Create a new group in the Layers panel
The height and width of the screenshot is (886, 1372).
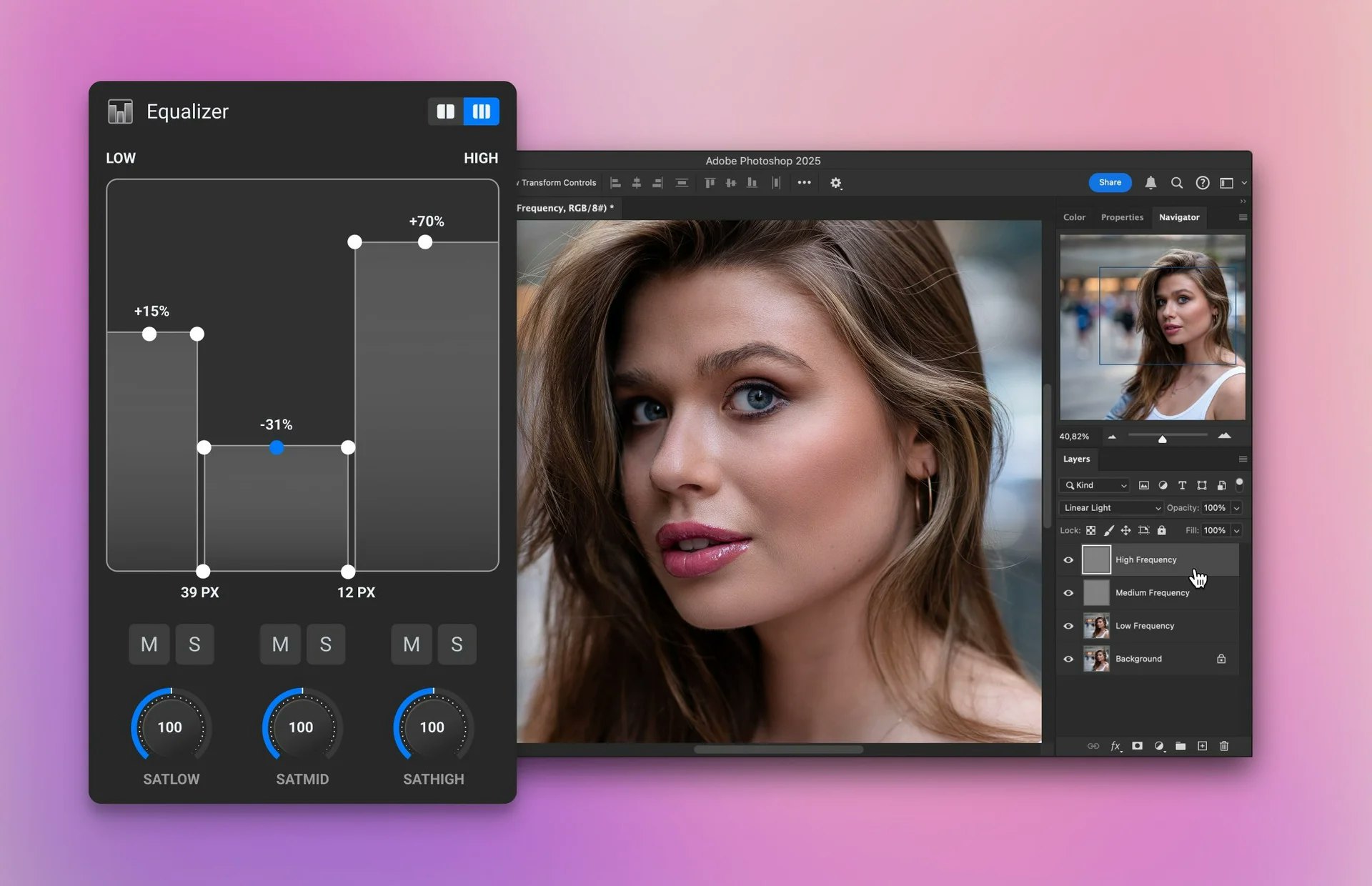coord(1180,746)
